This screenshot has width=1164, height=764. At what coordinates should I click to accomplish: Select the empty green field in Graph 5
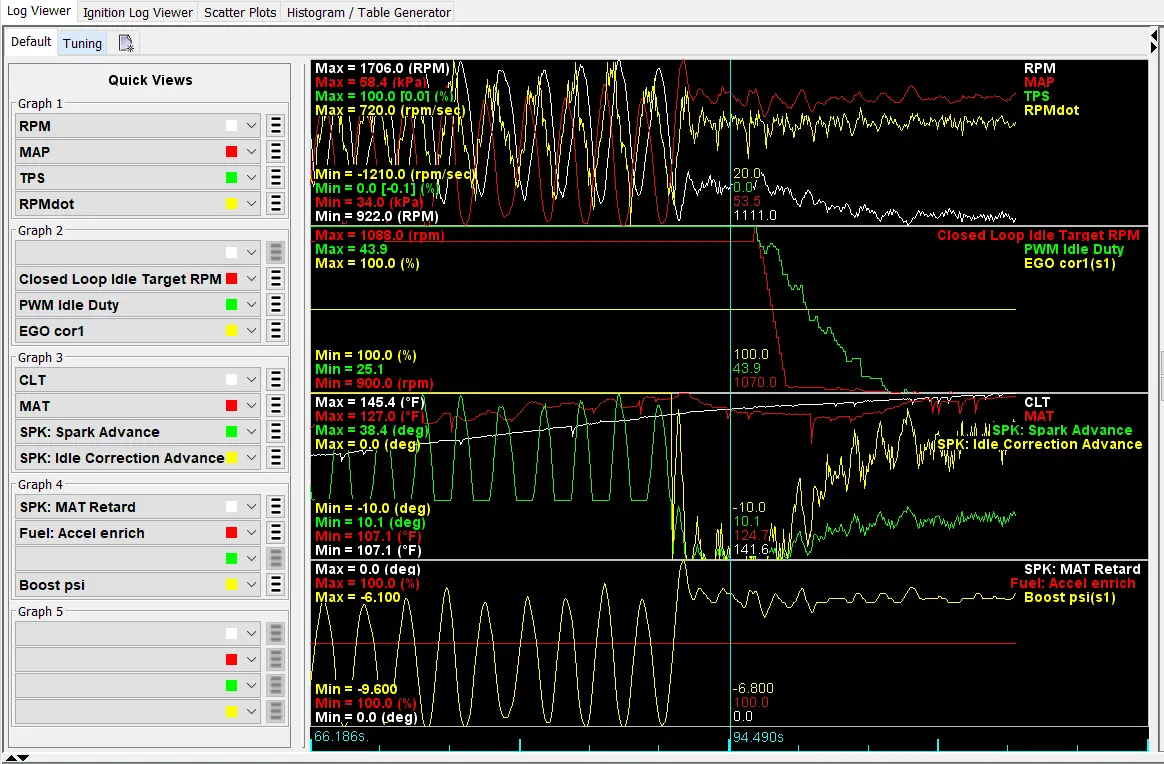(137, 685)
